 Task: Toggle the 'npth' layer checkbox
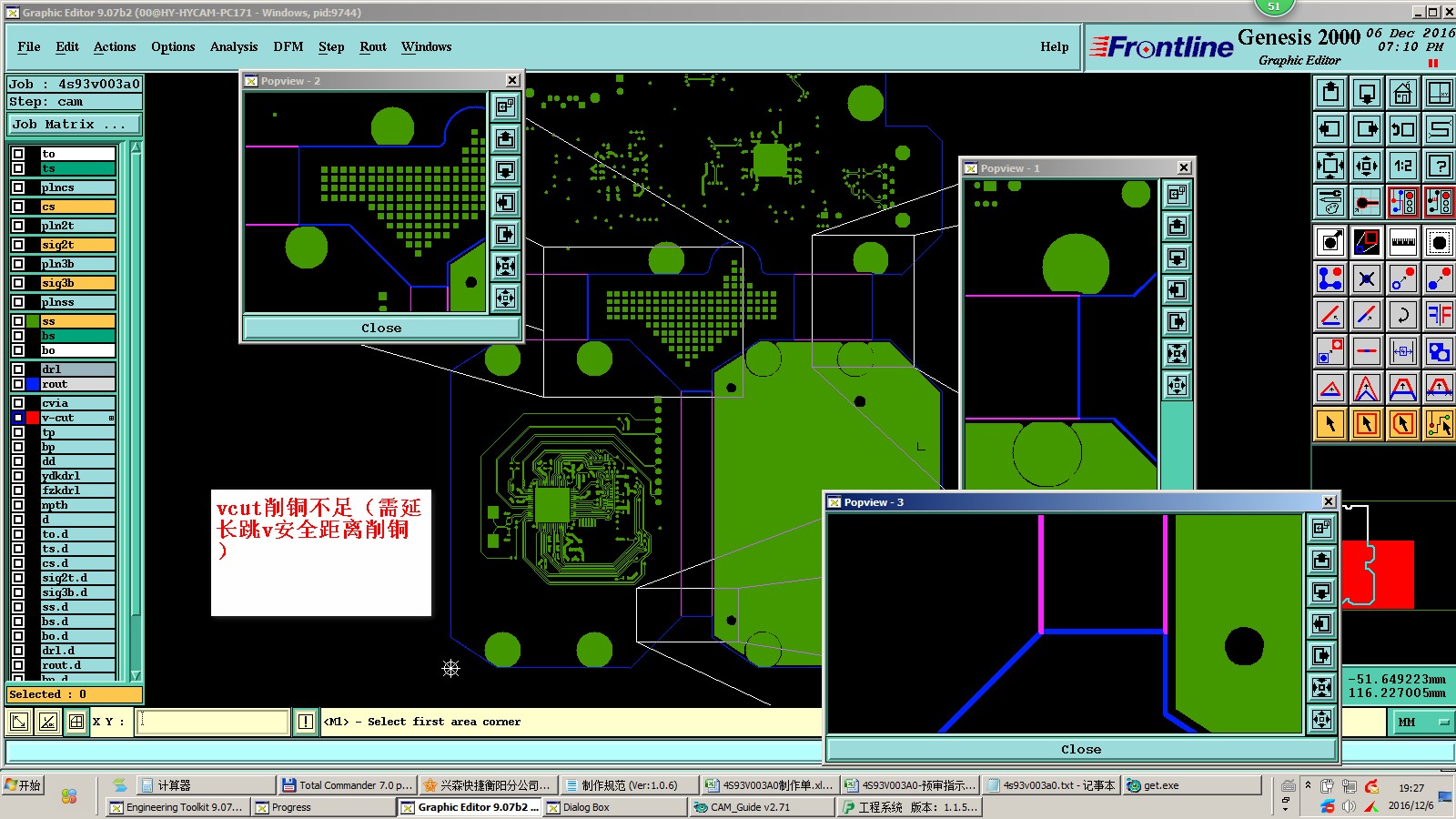(x=18, y=505)
